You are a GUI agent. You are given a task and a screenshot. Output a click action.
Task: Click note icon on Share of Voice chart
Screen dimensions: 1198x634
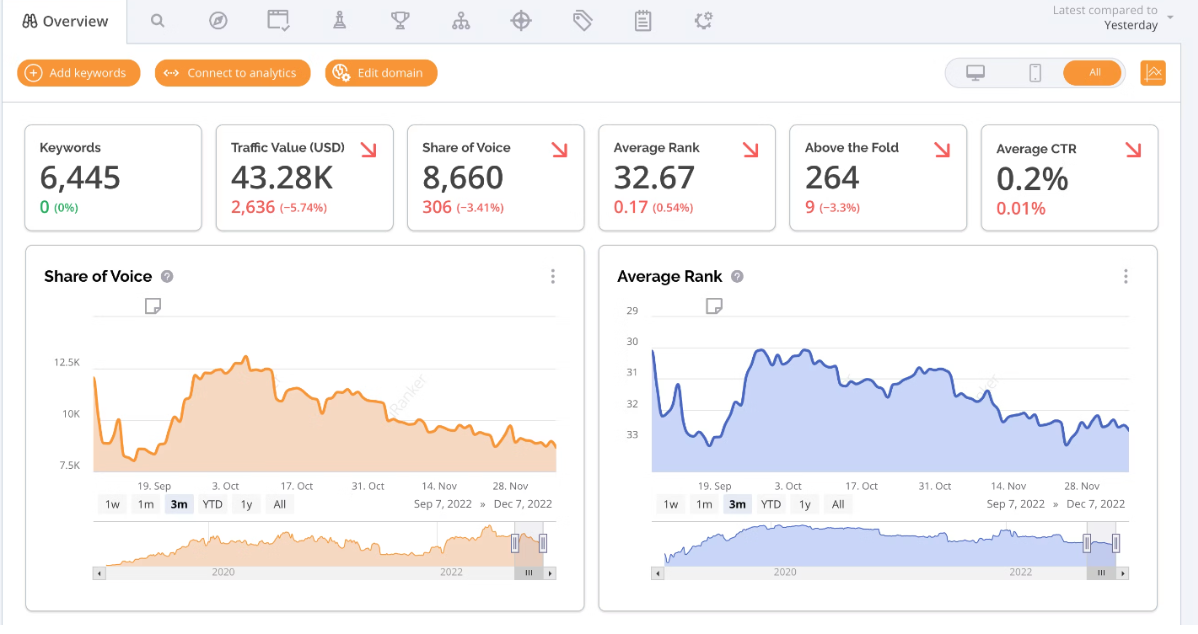click(153, 306)
